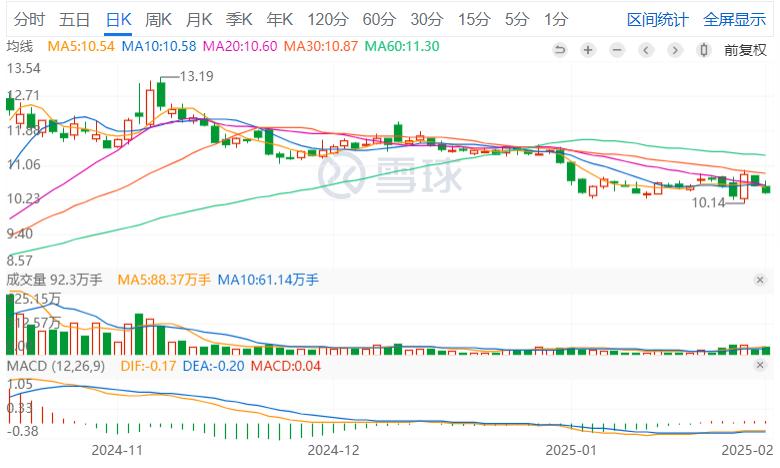Select the 周K weekly candlestick tab

click(x=158, y=19)
